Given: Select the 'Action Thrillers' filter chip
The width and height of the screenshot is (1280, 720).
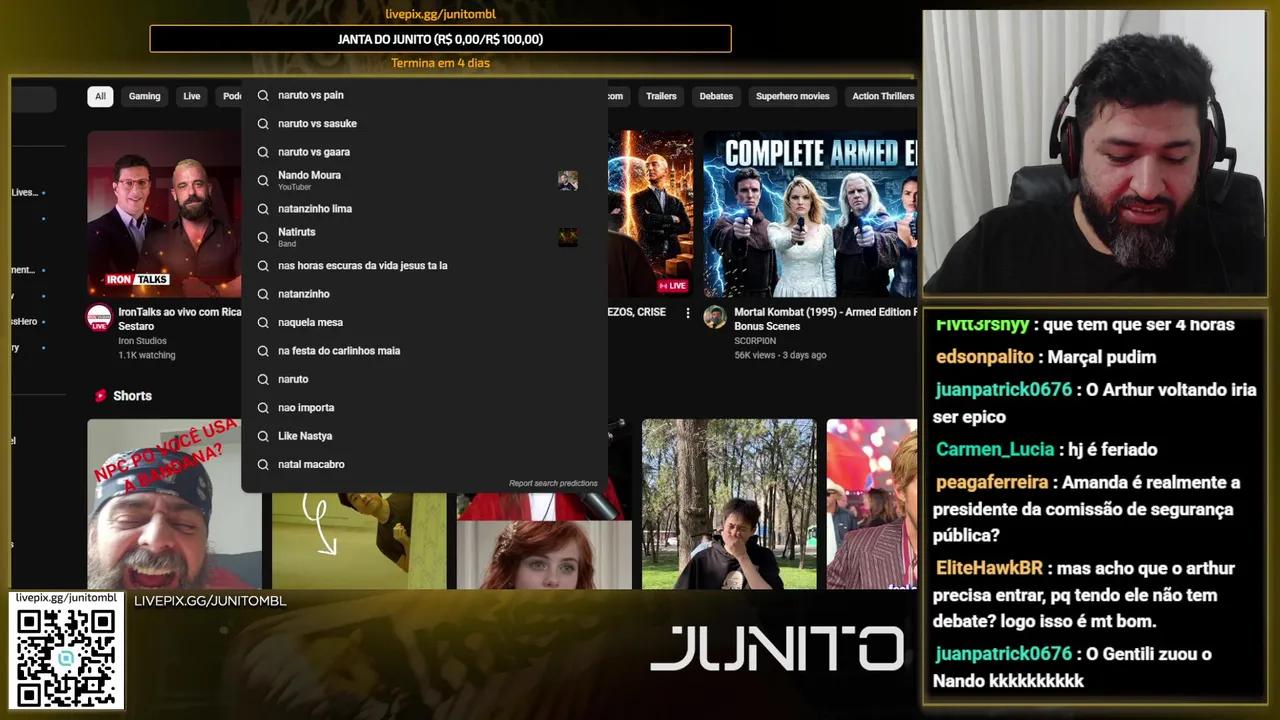Looking at the screenshot, I should 882,96.
